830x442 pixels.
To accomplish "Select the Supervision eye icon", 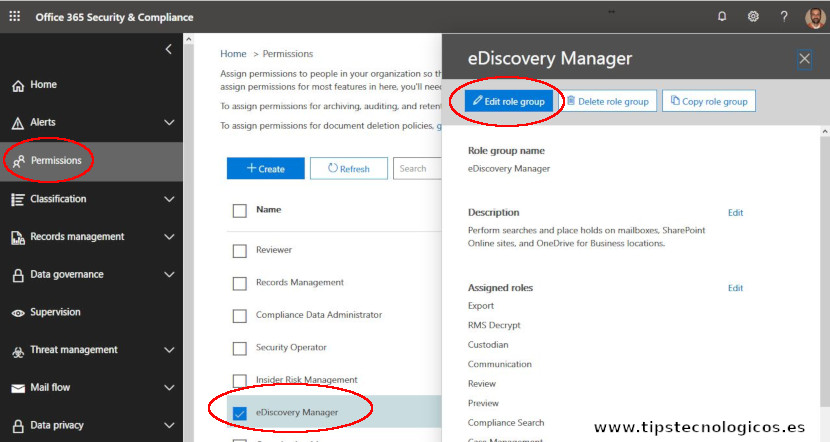I will [x=17, y=313].
